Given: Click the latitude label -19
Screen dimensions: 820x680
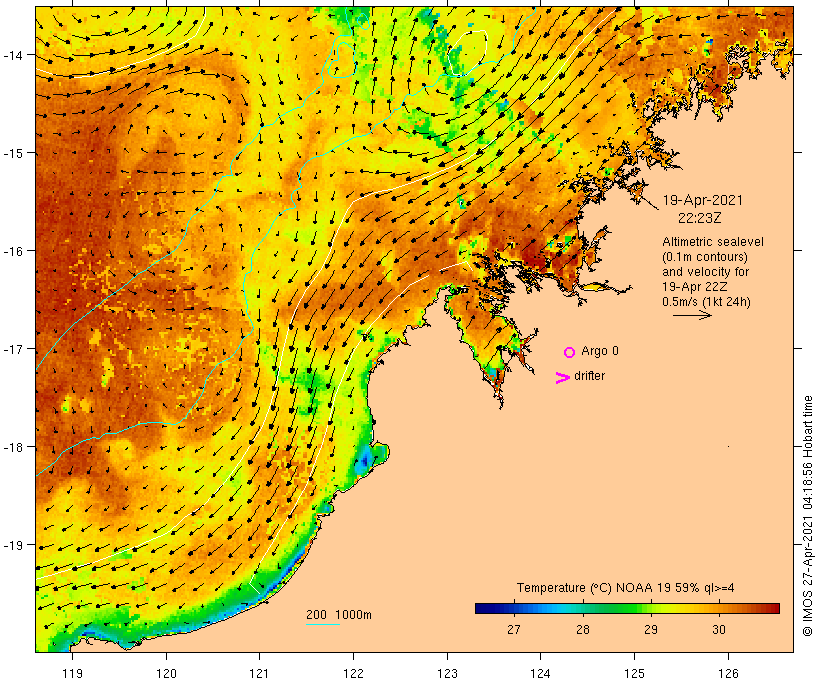Looking at the screenshot, I should (x=13, y=545).
